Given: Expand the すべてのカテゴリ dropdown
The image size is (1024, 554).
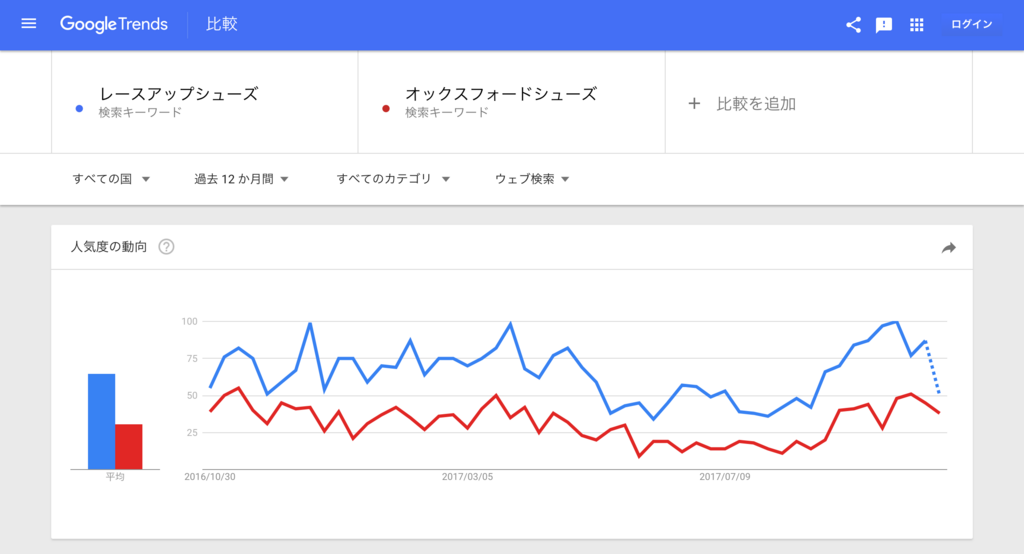Looking at the screenshot, I should (393, 179).
